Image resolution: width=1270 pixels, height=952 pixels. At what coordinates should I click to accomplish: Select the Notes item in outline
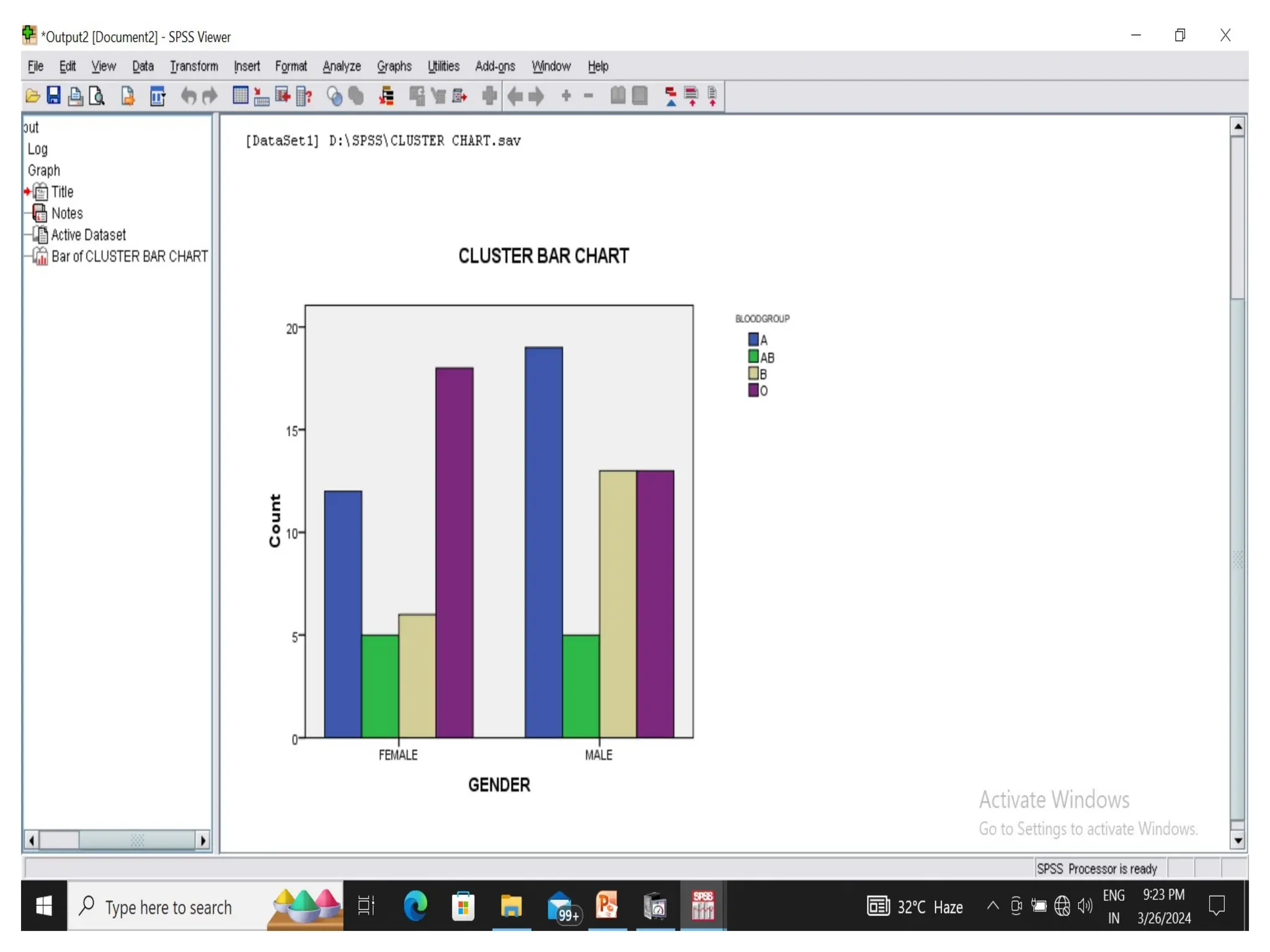(x=66, y=214)
